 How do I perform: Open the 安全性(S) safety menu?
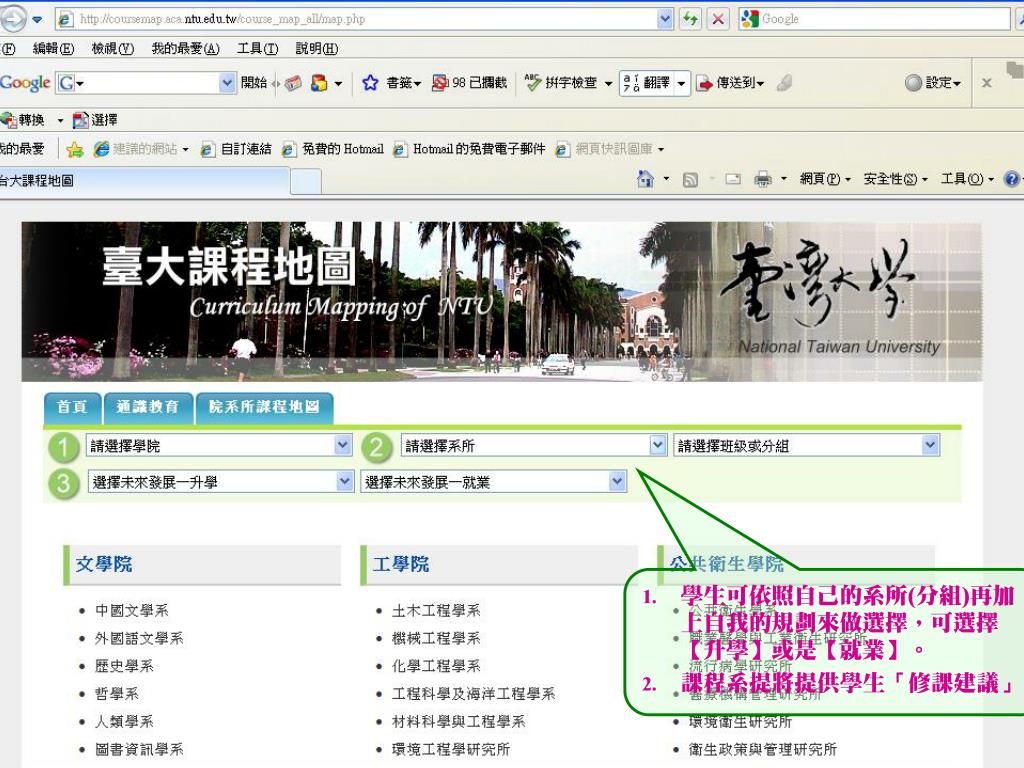(x=895, y=179)
